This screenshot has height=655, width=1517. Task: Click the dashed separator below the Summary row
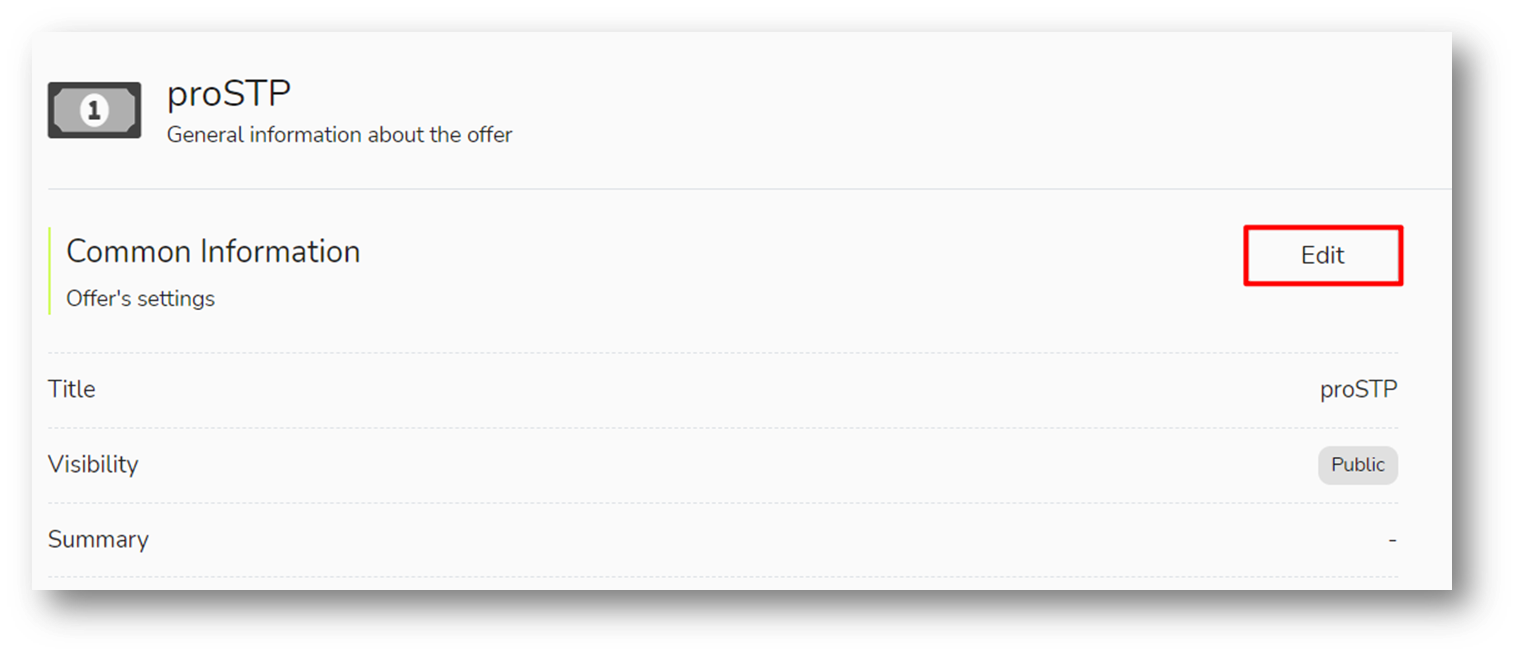[x=723, y=577]
